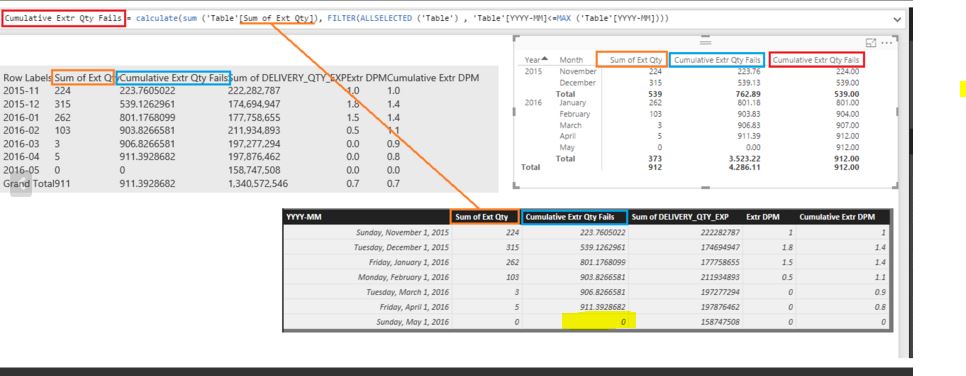Select the Month column header in the matrix
The height and width of the screenshot is (376, 966).
click(571, 60)
